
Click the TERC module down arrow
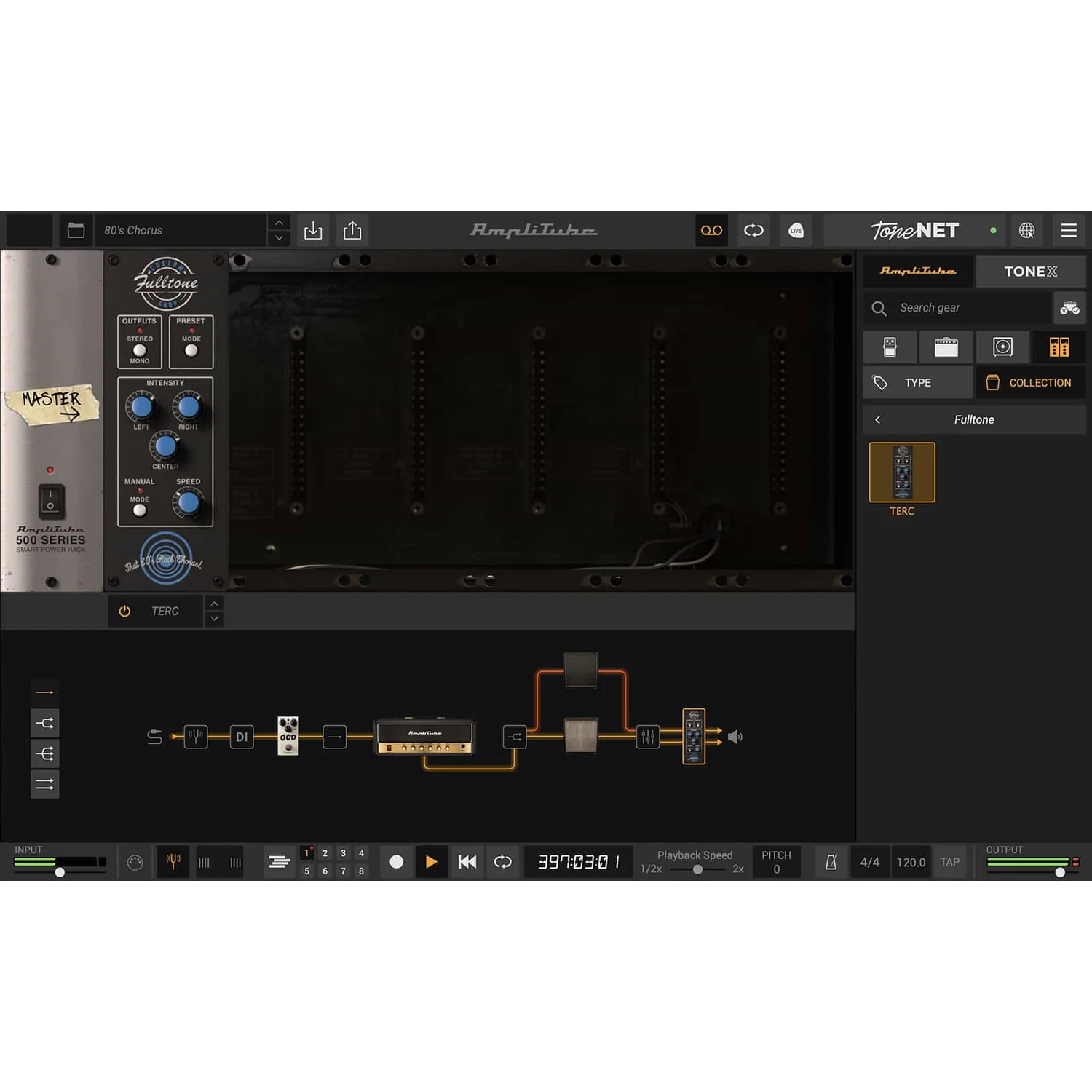(x=214, y=619)
